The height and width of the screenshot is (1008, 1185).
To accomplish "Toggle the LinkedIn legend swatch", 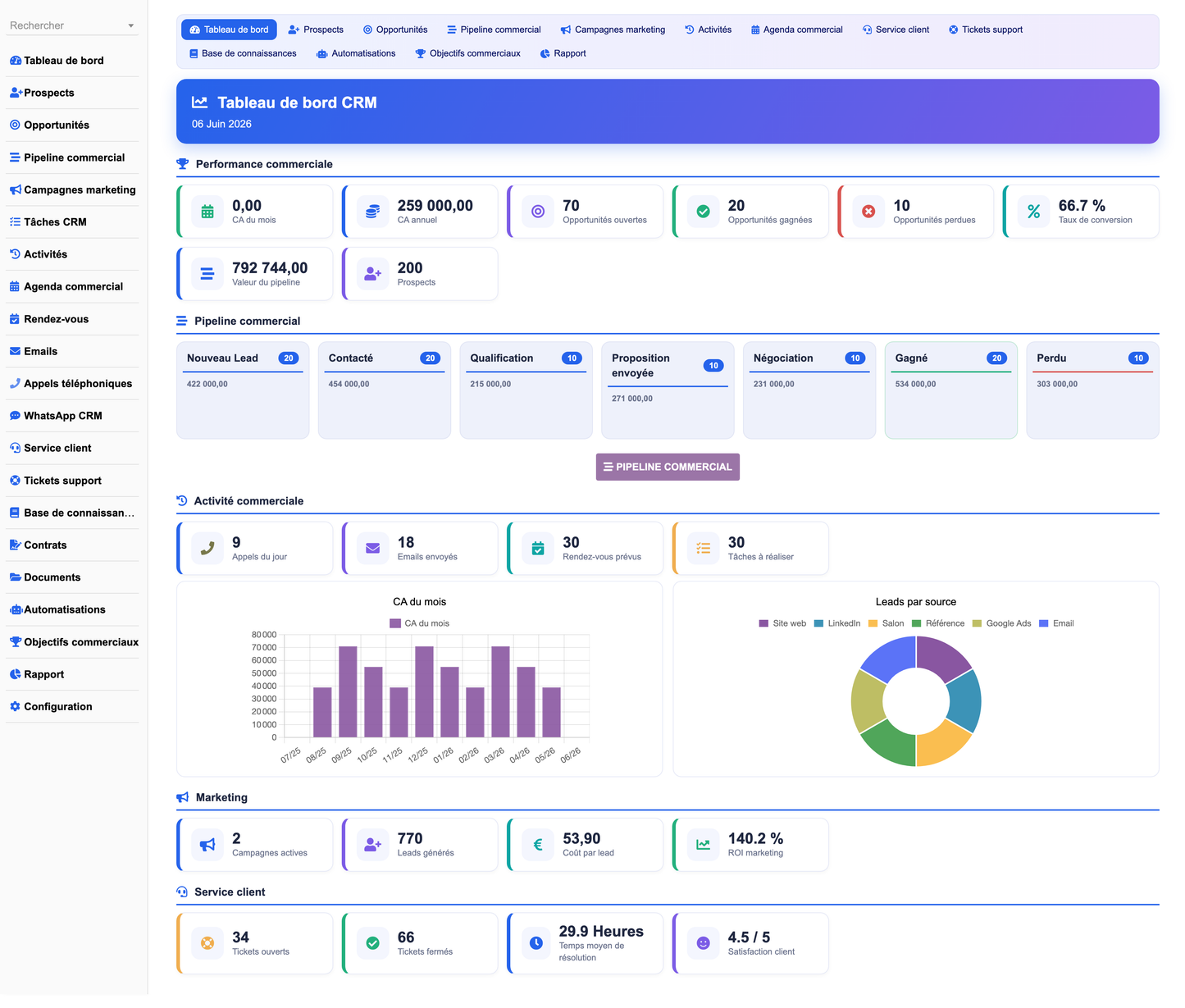I will point(818,623).
